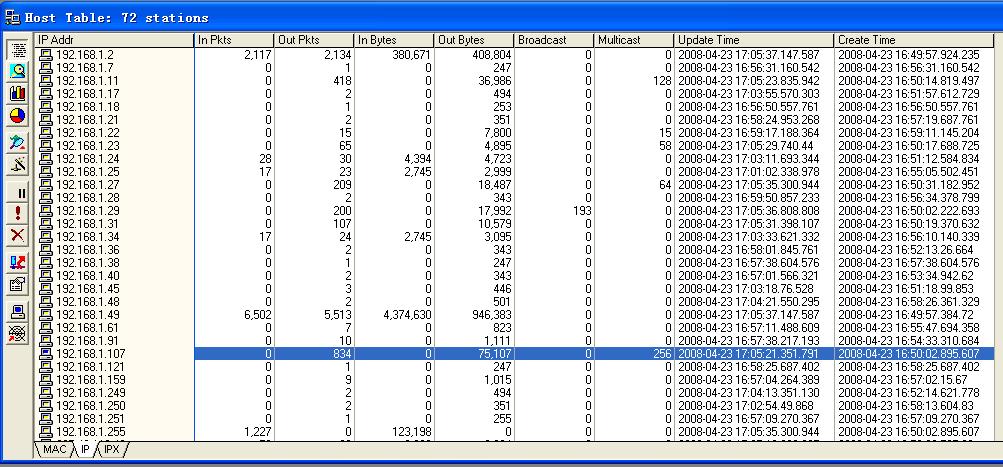Select the 192.168.1.36 address text

pyautogui.click(x=88, y=250)
